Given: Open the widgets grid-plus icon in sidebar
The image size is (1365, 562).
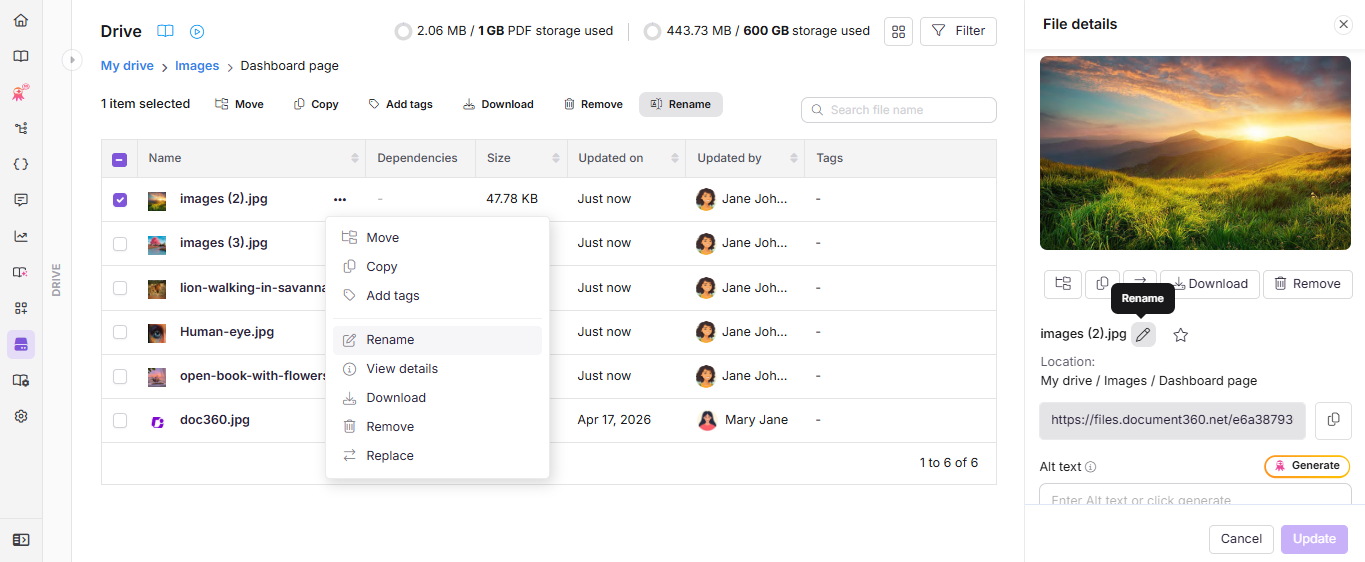Looking at the screenshot, I should 20,308.
